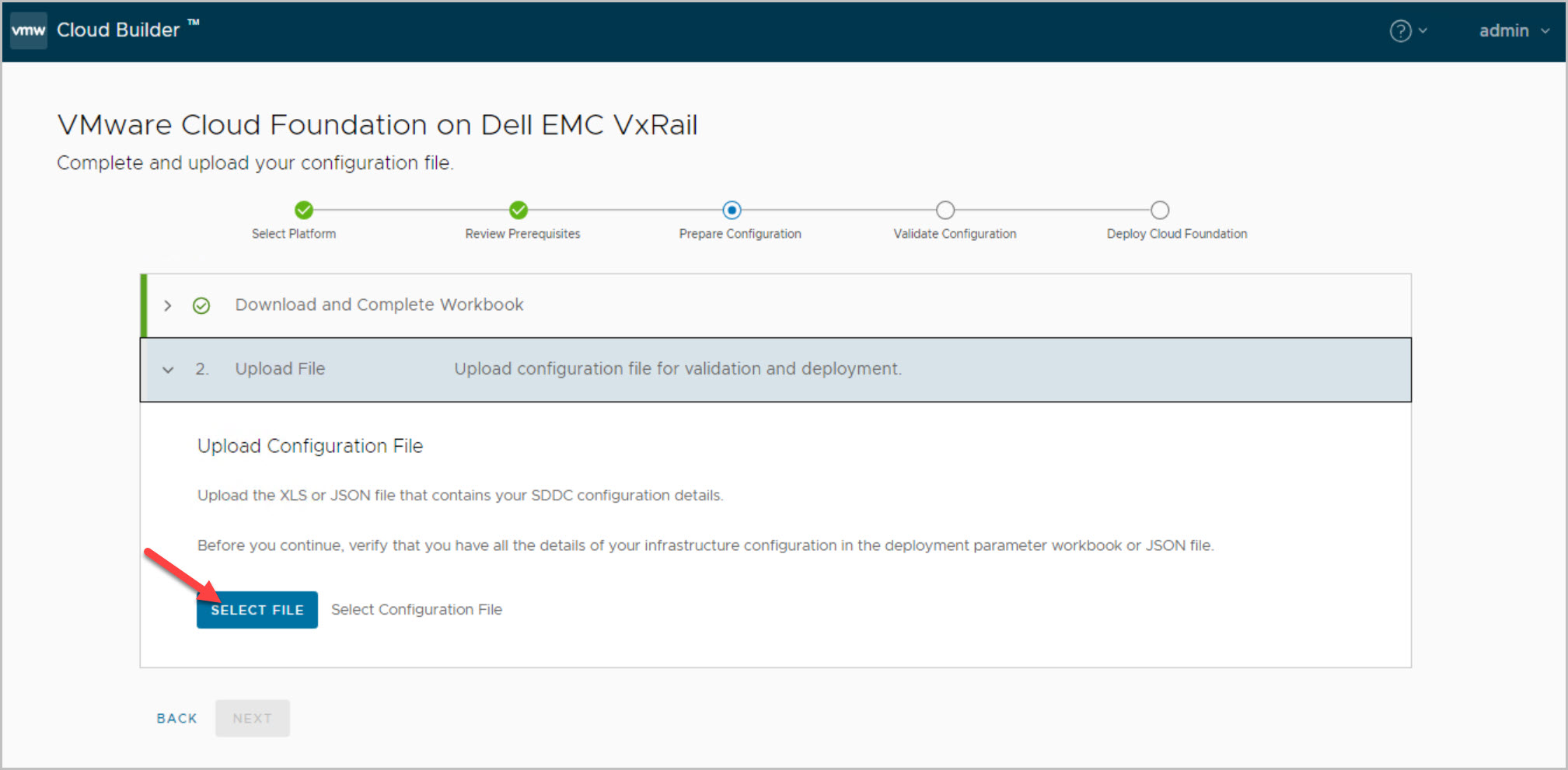Click the Review Prerequisites green checkmark step
Image resolution: width=1568 pixels, height=770 pixels.
pyautogui.click(x=519, y=210)
